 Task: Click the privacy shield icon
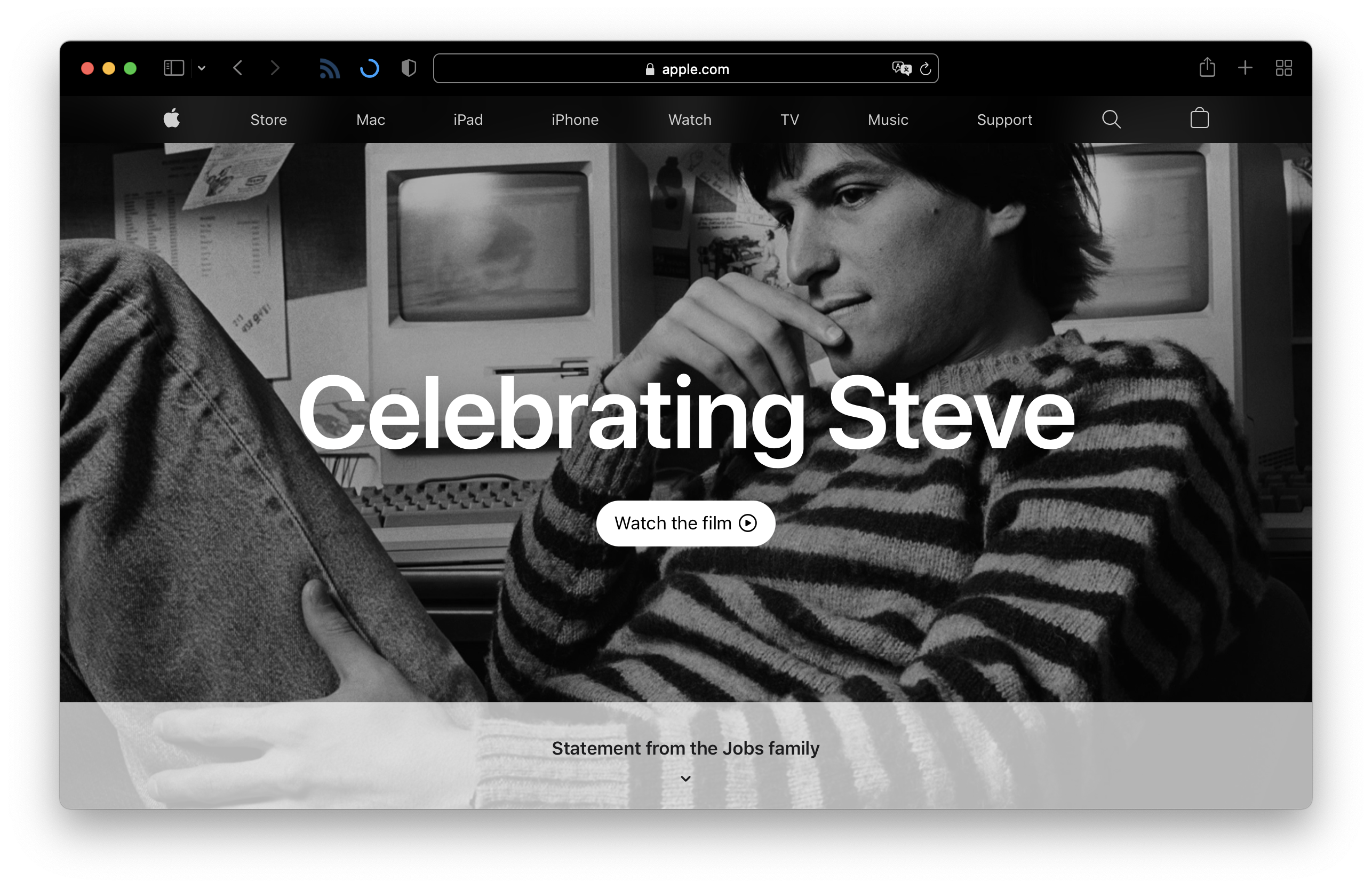[x=409, y=69]
